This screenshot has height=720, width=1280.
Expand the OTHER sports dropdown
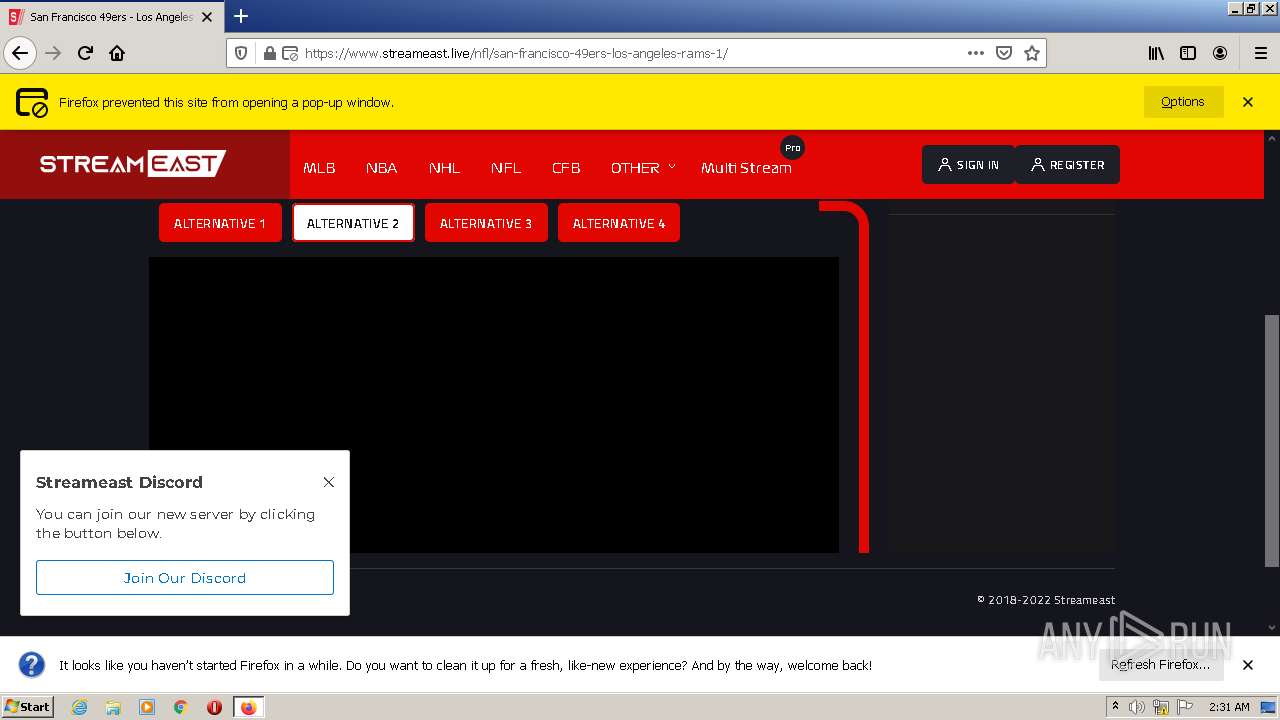(643, 168)
